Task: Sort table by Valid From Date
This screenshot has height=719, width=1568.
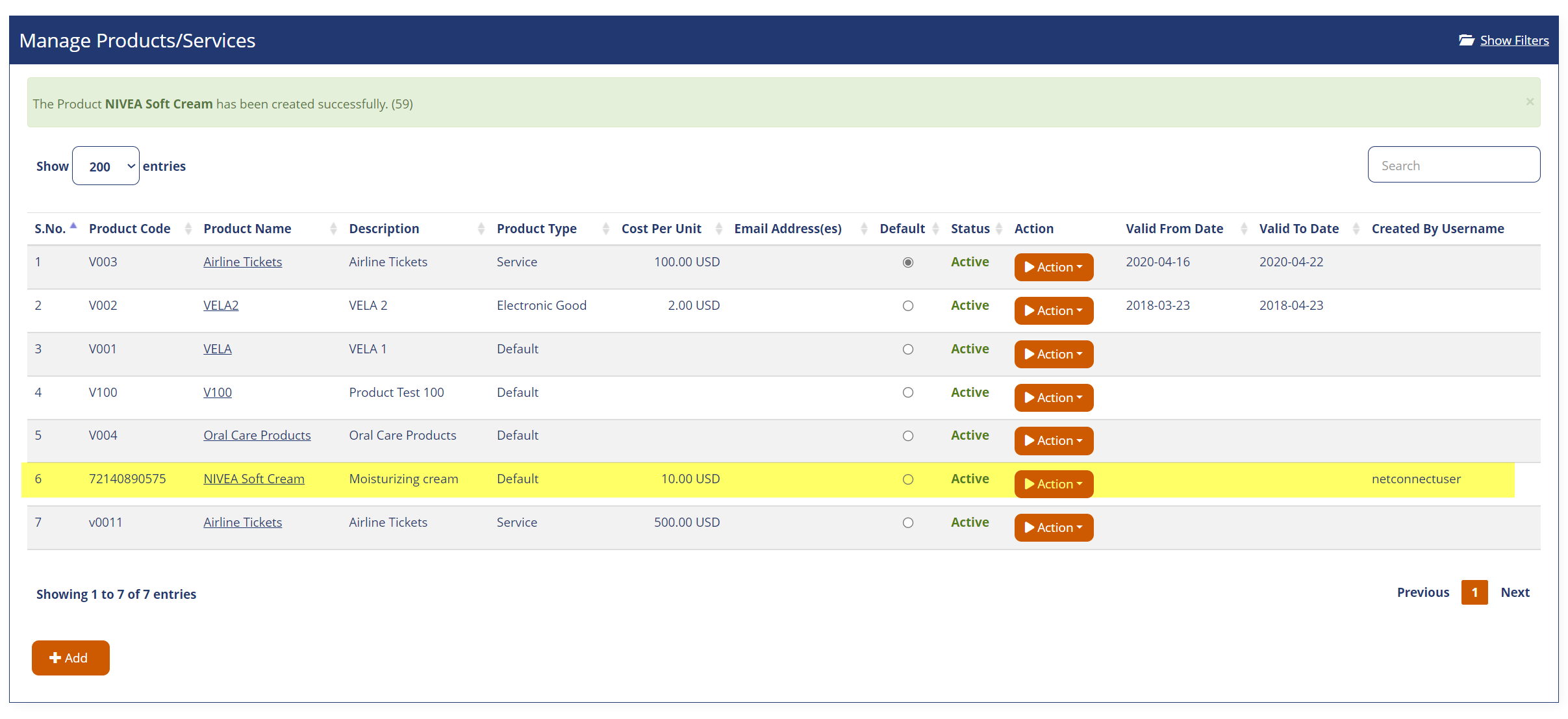Action: tap(1174, 229)
